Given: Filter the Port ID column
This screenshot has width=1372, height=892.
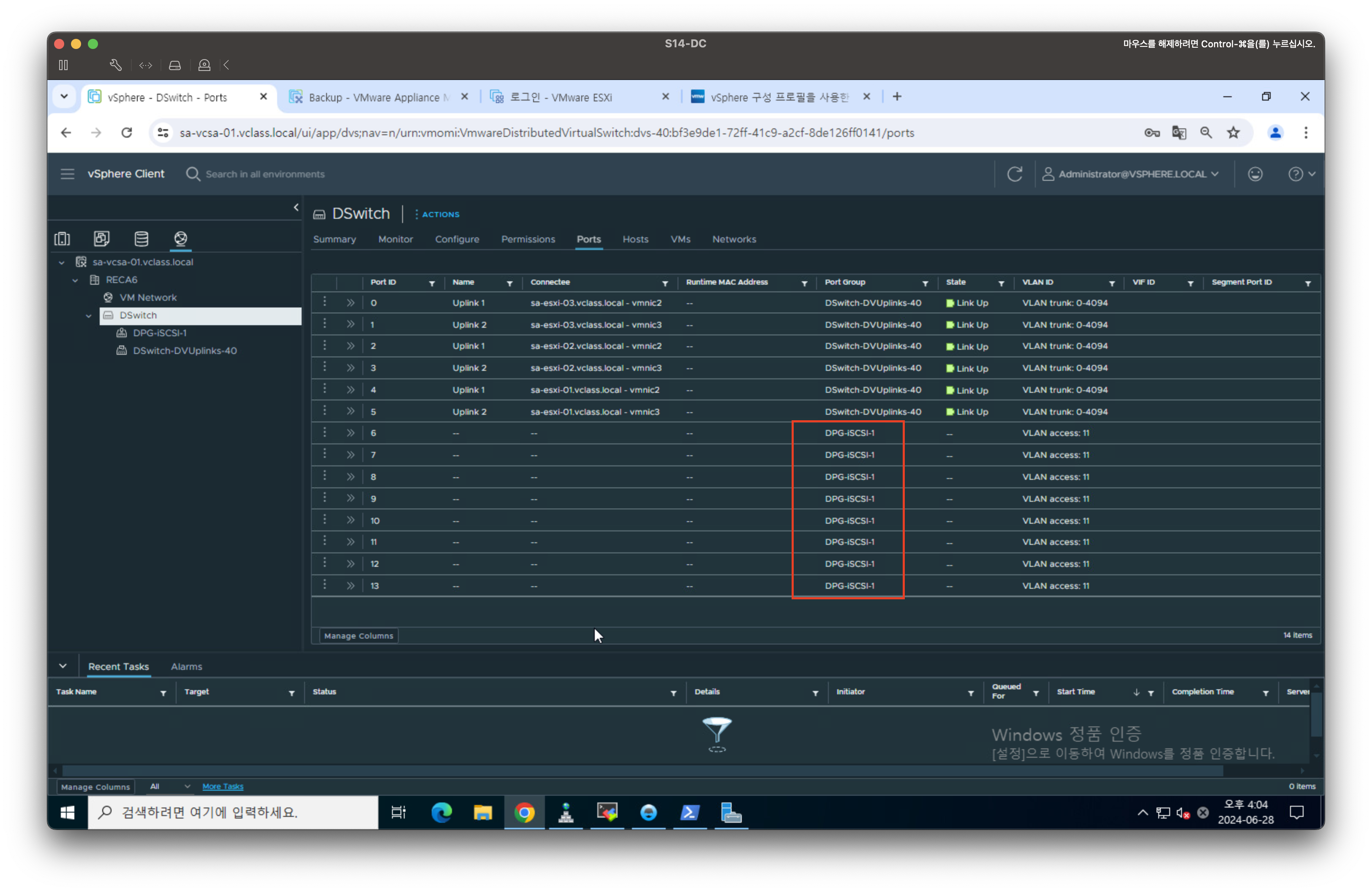Looking at the screenshot, I should click(x=432, y=283).
